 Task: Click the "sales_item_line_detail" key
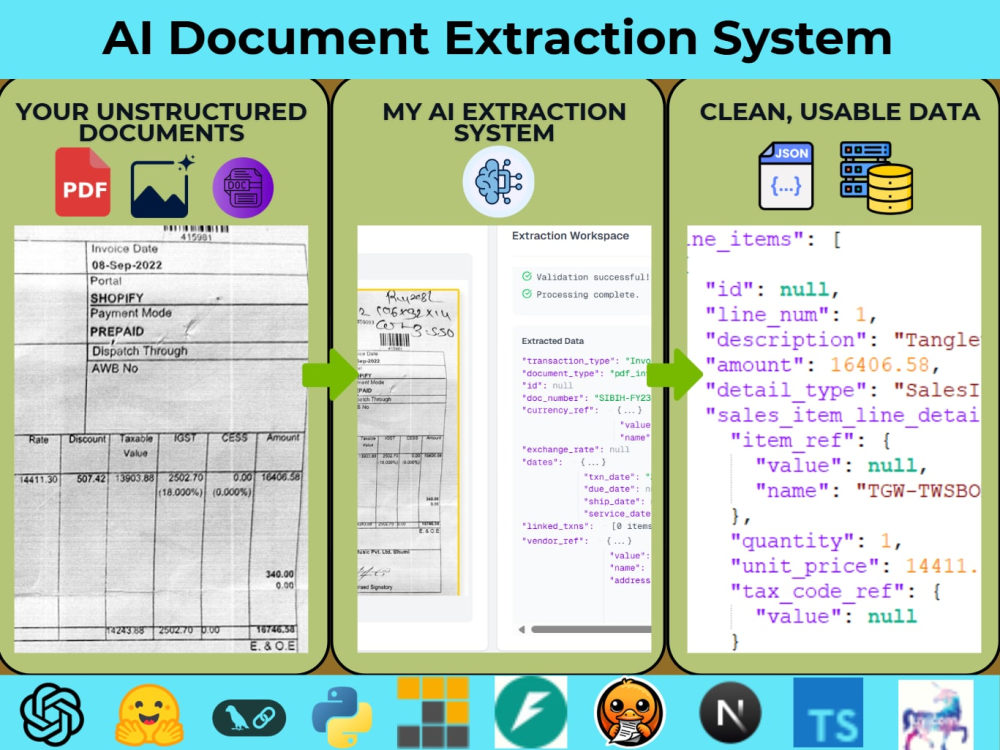point(842,415)
